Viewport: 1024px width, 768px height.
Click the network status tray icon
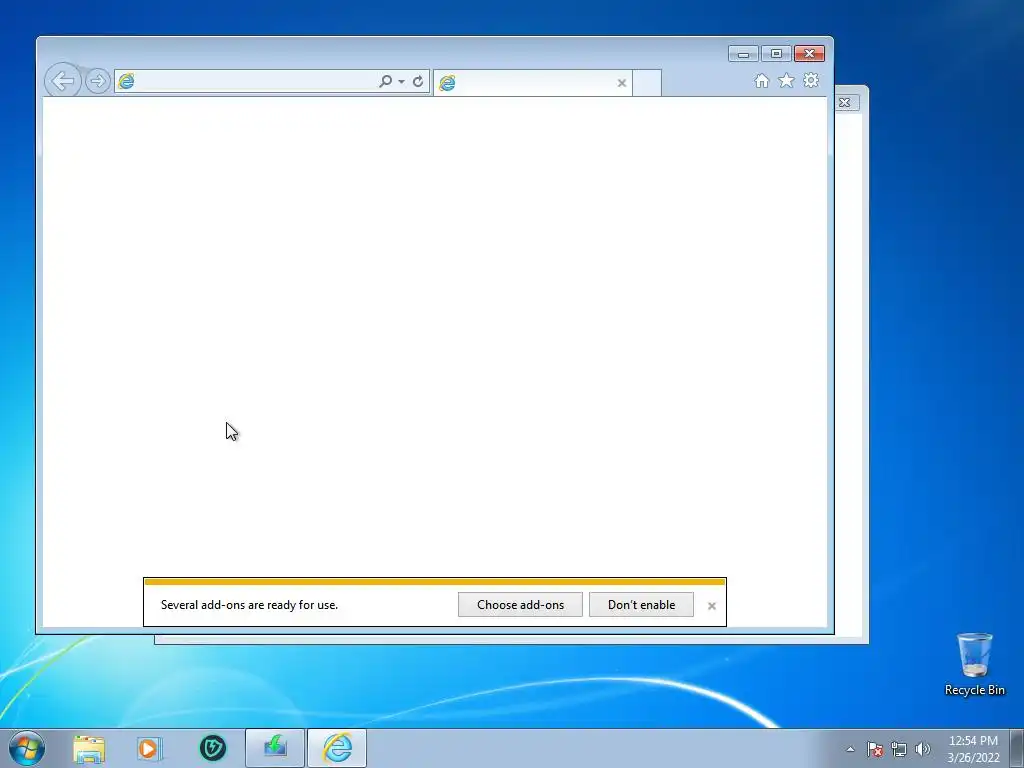899,749
